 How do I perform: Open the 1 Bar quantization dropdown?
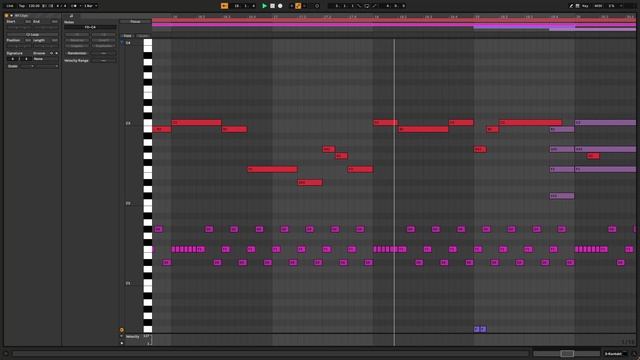point(91,6)
